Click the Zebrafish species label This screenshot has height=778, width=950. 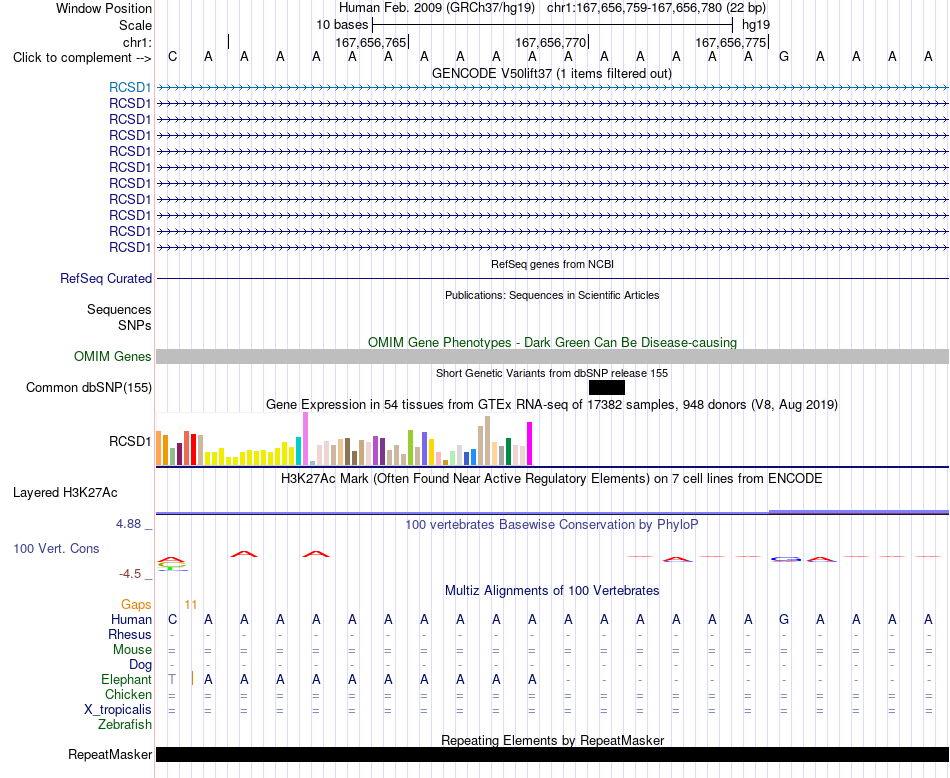point(125,724)
